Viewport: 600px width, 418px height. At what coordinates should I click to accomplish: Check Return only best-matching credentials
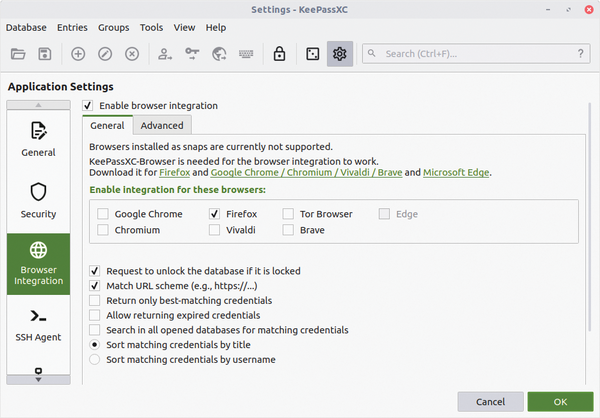coord(95,300)
